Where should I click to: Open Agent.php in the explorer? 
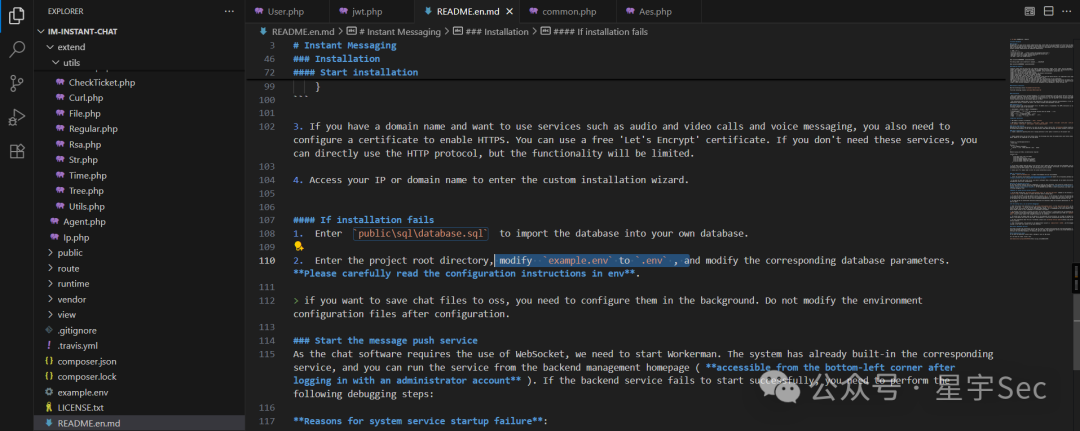point(84,222)
